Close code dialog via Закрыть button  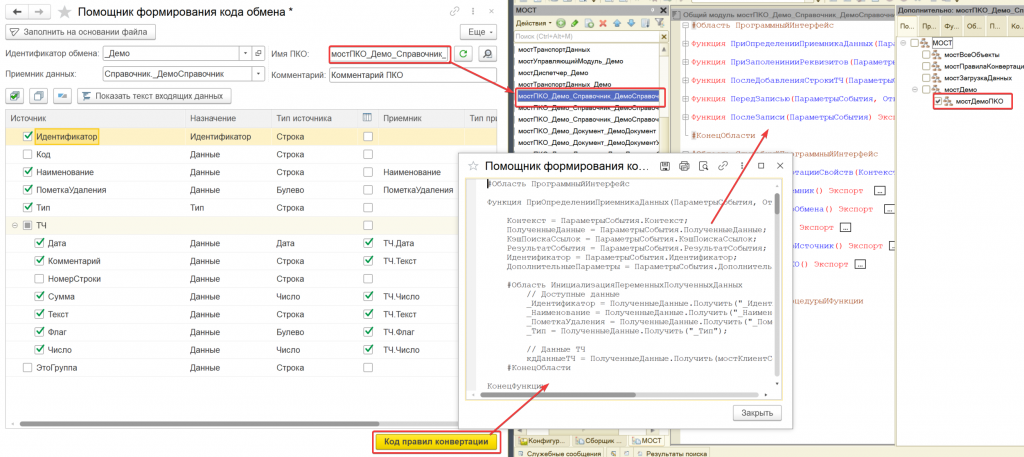click(x=757, y=413)
